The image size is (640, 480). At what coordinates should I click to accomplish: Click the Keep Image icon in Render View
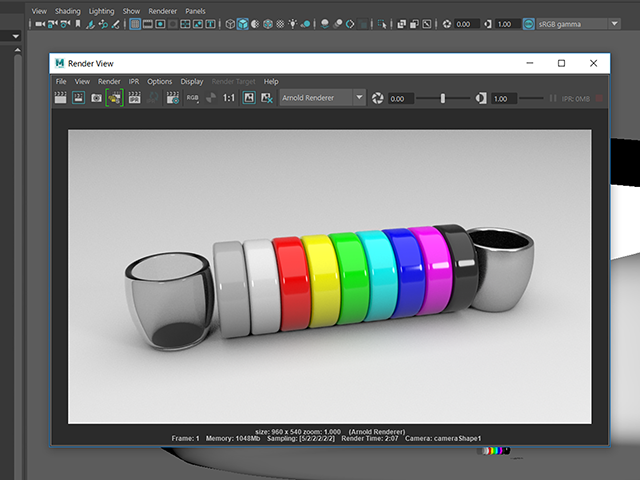249,98
